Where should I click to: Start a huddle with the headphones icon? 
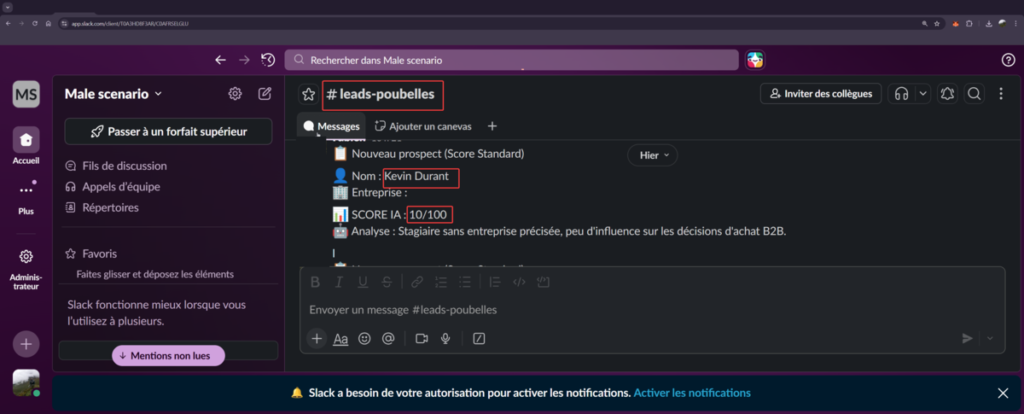(902, 94)
